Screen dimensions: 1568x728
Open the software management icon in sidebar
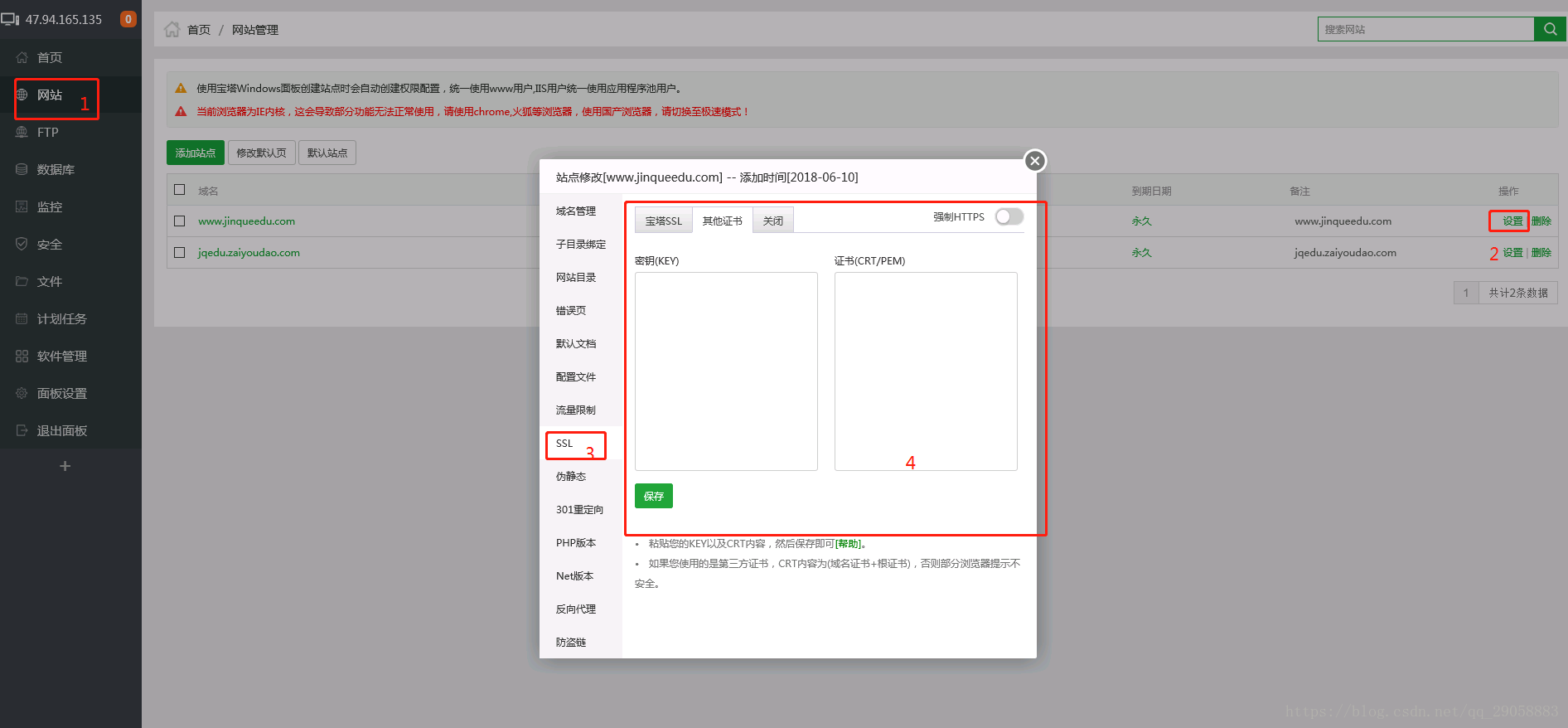(x=22, y=357)
